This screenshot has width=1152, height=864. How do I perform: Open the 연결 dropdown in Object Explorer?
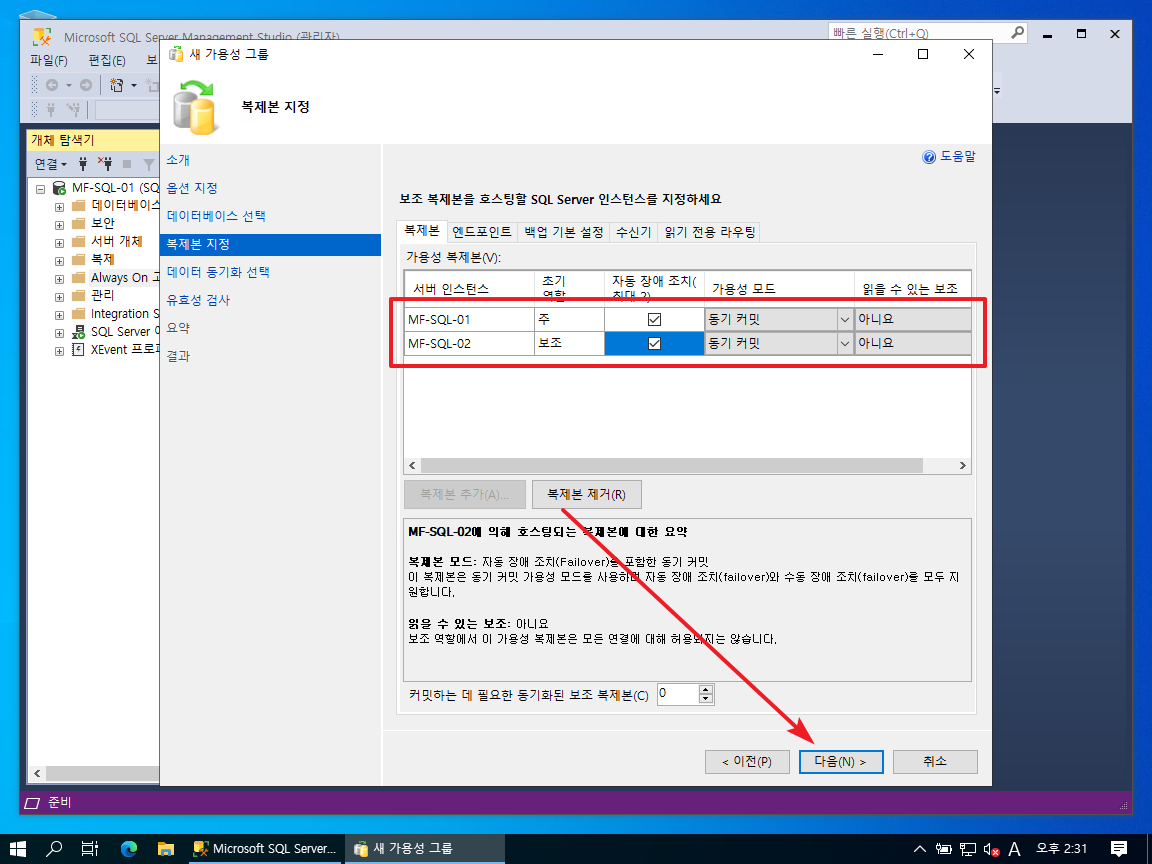(x=51, y=164)
